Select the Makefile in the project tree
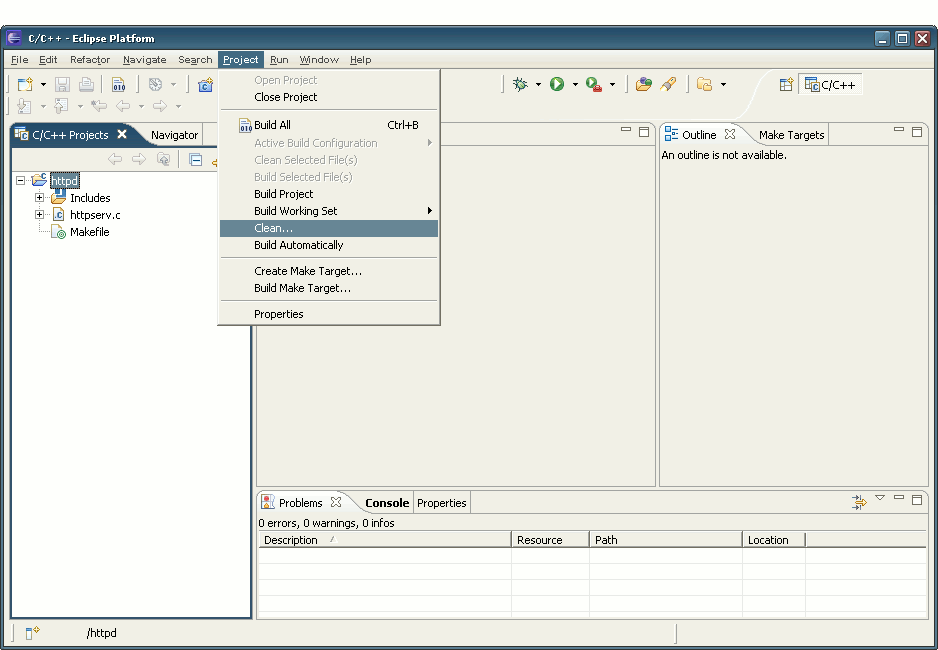The width and height of the screenshot is (938, 650). [x=90, y=232]
